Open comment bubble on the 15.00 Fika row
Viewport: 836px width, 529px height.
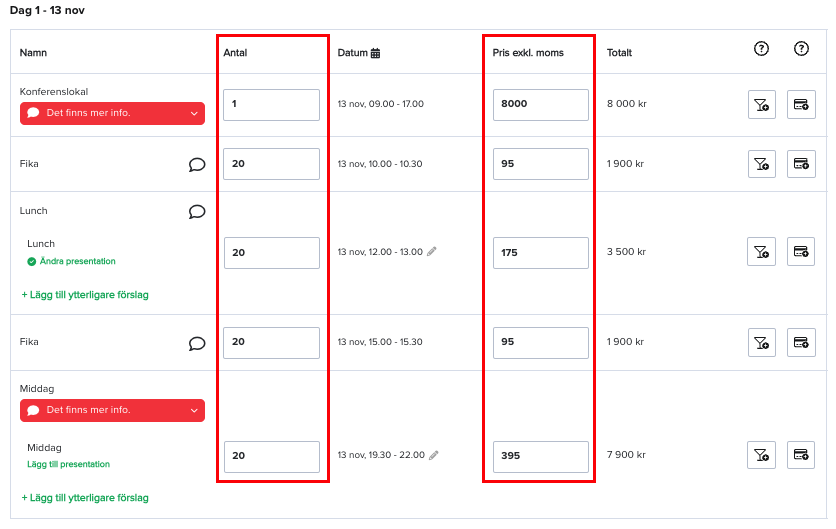coord(197,343)
